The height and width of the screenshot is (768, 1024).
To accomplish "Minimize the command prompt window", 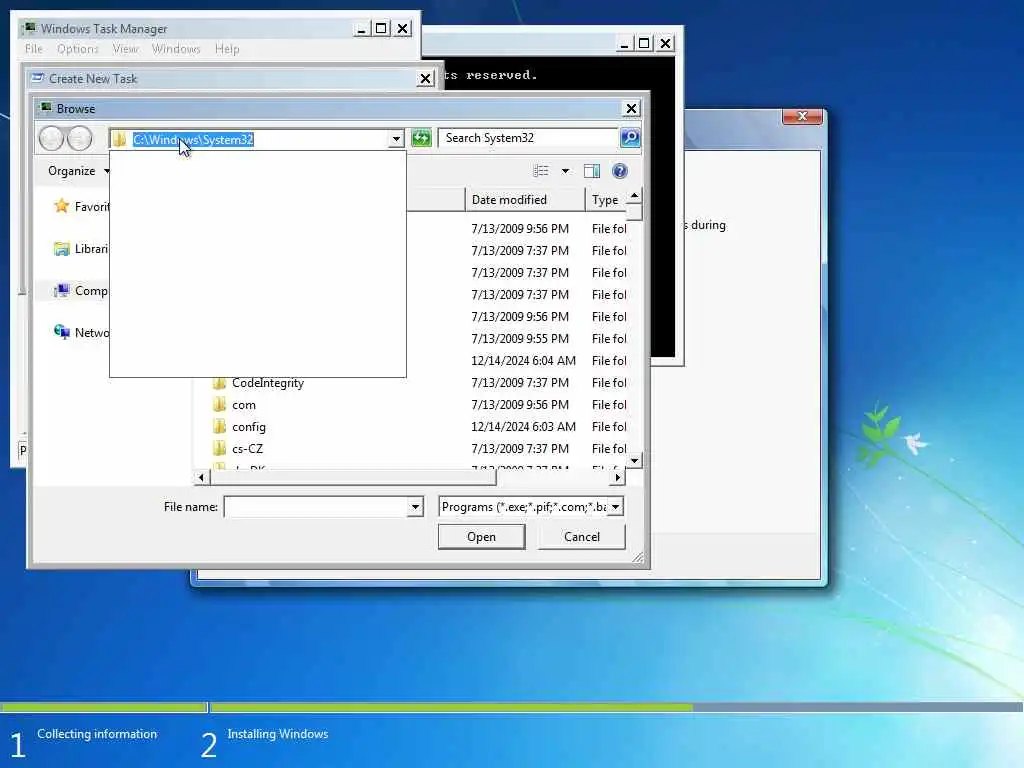I will click(624, 44).
